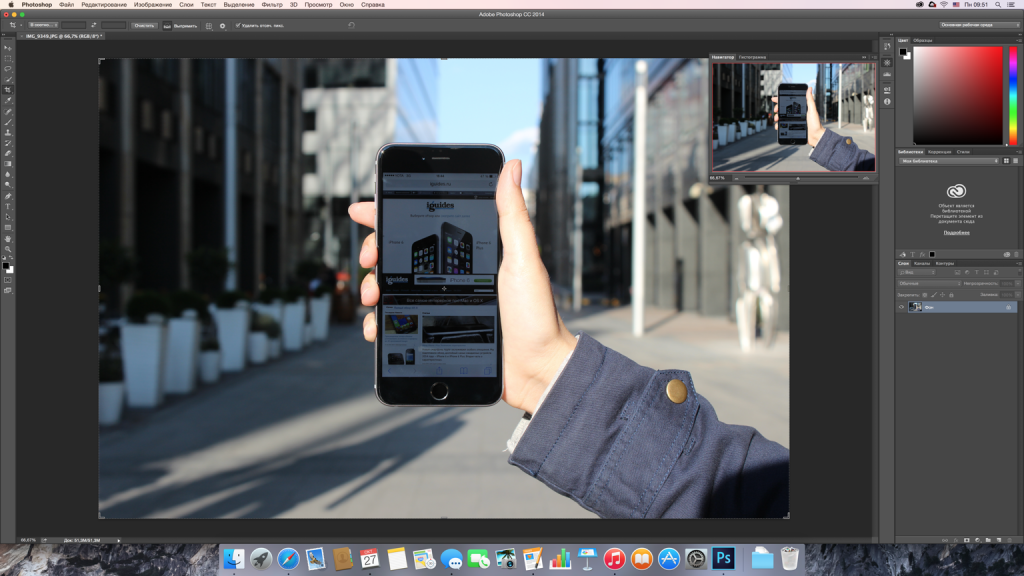Image resolution: width=1024 pixels, height=576 pixels.
Task: Click the reset crop arrow icon
Action: (x=351, y=25)
